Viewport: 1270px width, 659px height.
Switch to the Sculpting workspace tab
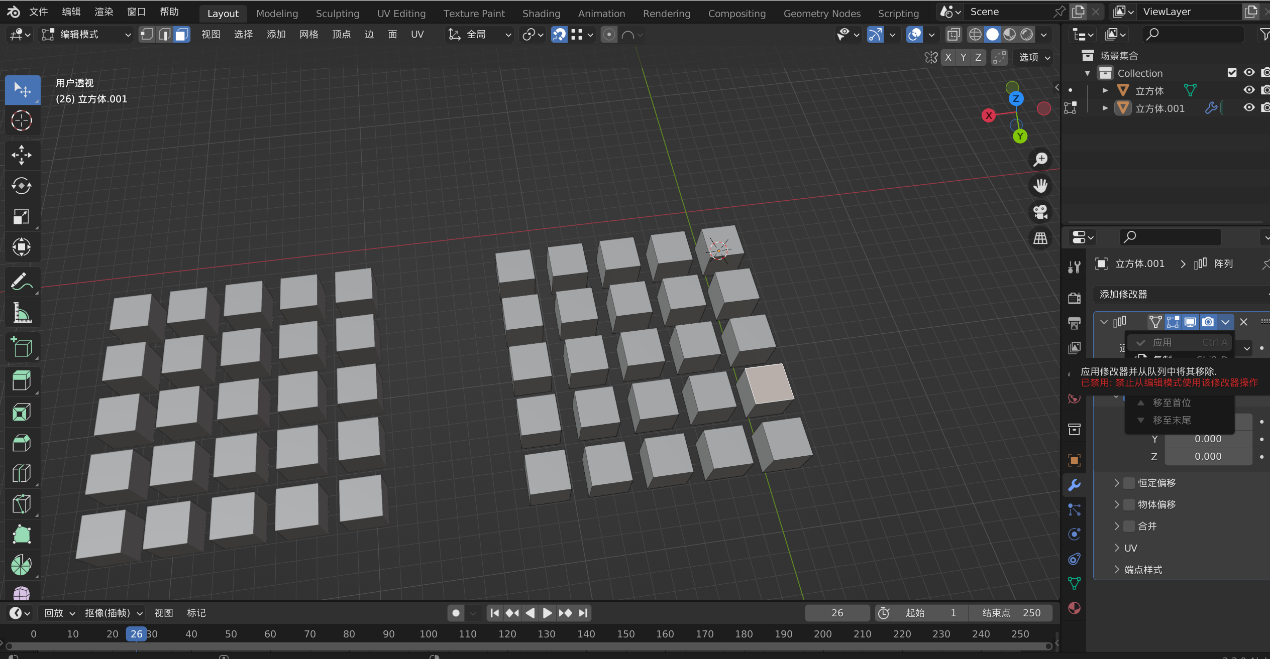337,13
